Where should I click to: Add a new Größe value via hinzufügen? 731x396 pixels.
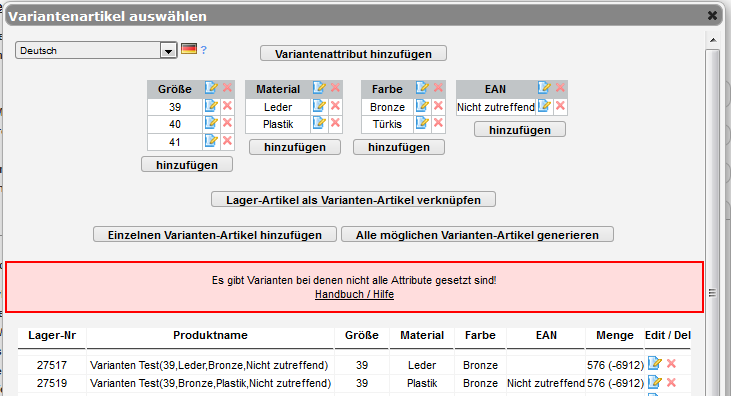pos(187,165)
